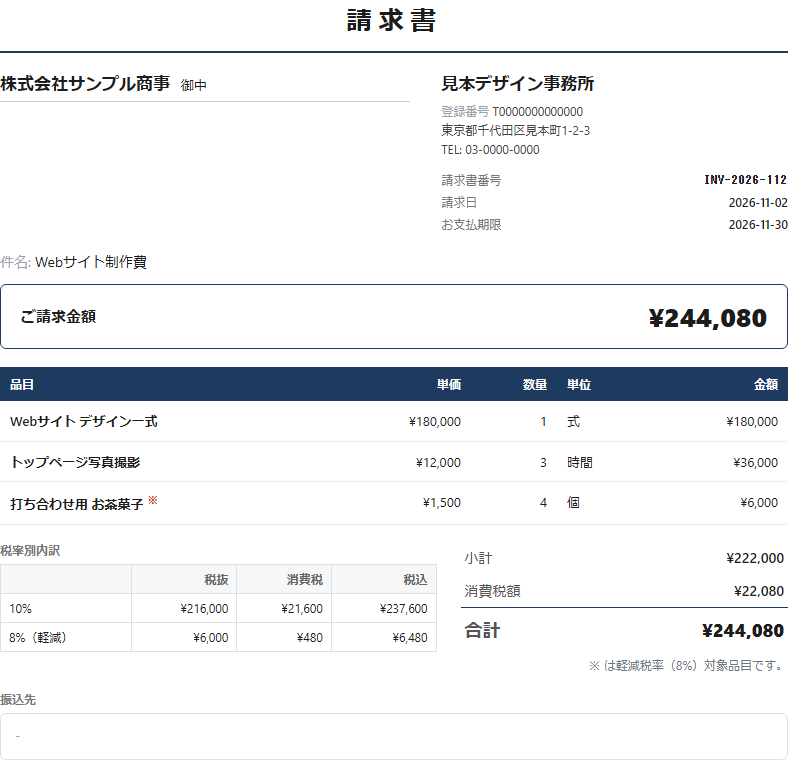Click unit price ¥1,500
Image resolution: width=788 pixels, height=760 pixels.
(442, 503)
